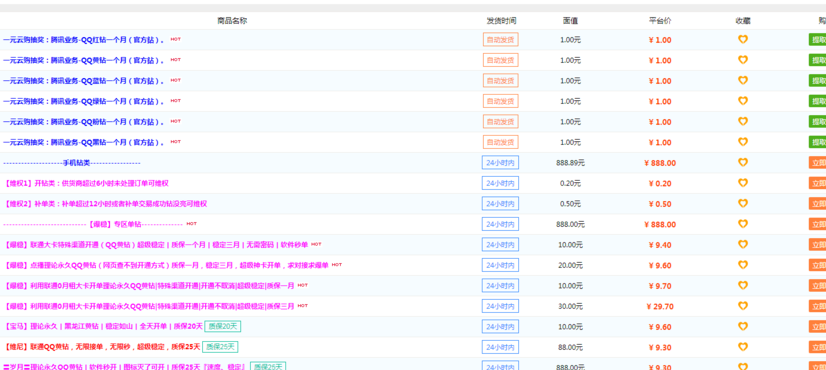This screenshot has height=370, width=826.
Task: Click the 自动发货 tag in QQ绿钻 row
Action: click(x=500, y=101)
